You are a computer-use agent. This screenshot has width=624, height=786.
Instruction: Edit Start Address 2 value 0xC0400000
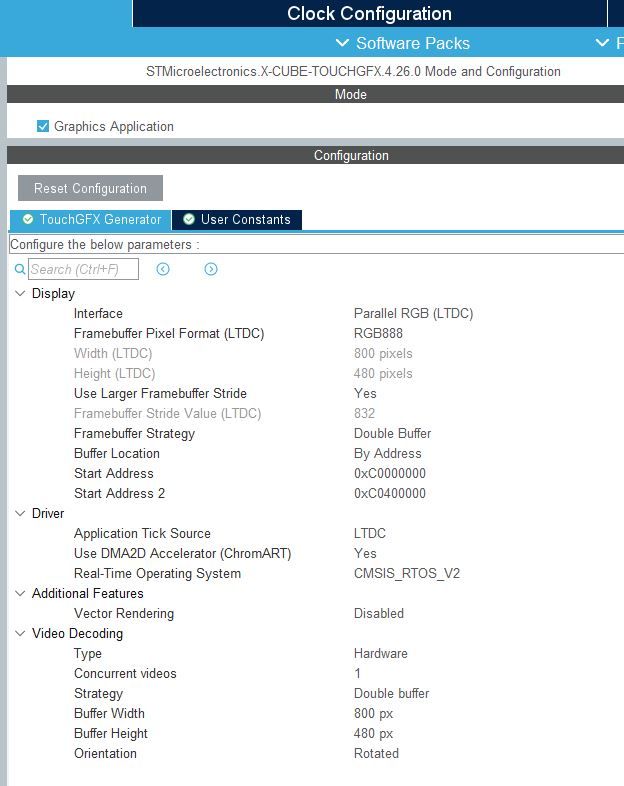(x=389, y=493)
